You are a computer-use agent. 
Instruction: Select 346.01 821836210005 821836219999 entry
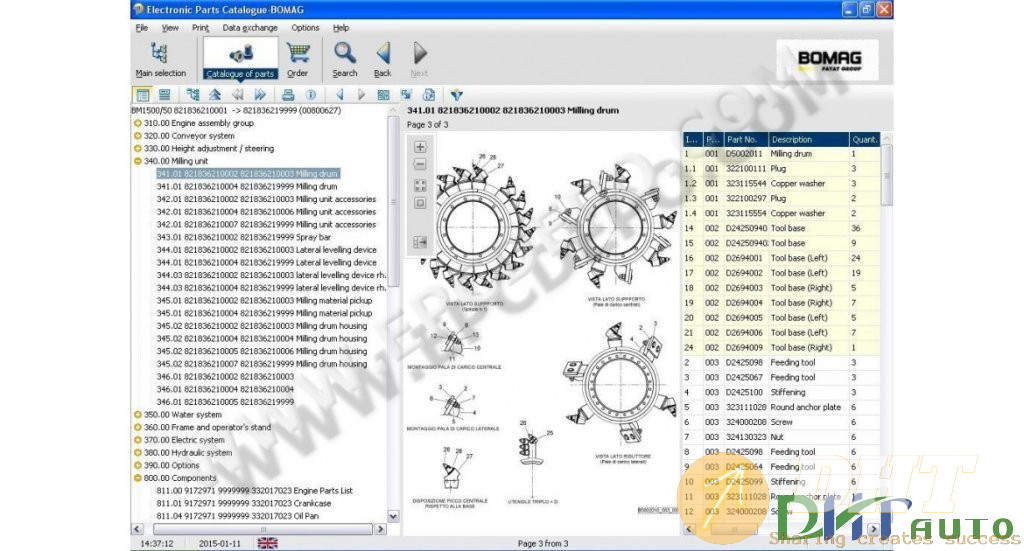225,402
